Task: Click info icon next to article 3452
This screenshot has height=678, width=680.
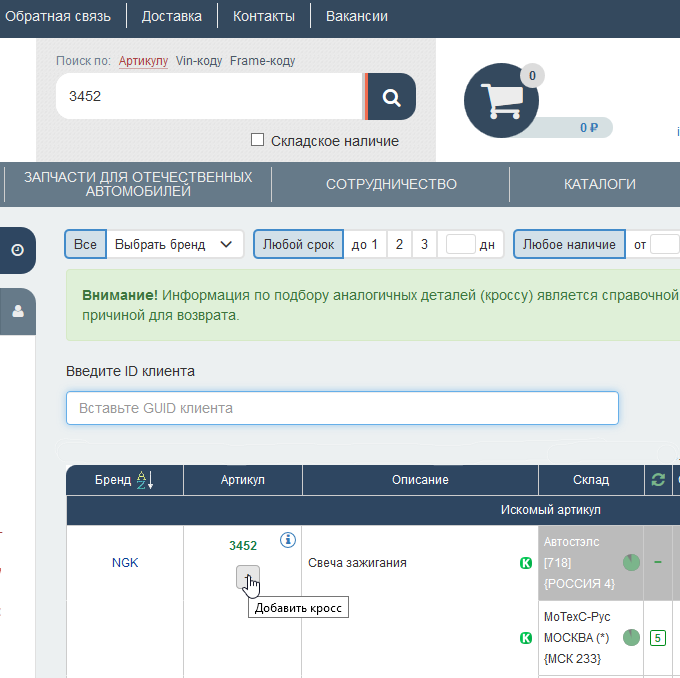Action: (x=288, y=540)
